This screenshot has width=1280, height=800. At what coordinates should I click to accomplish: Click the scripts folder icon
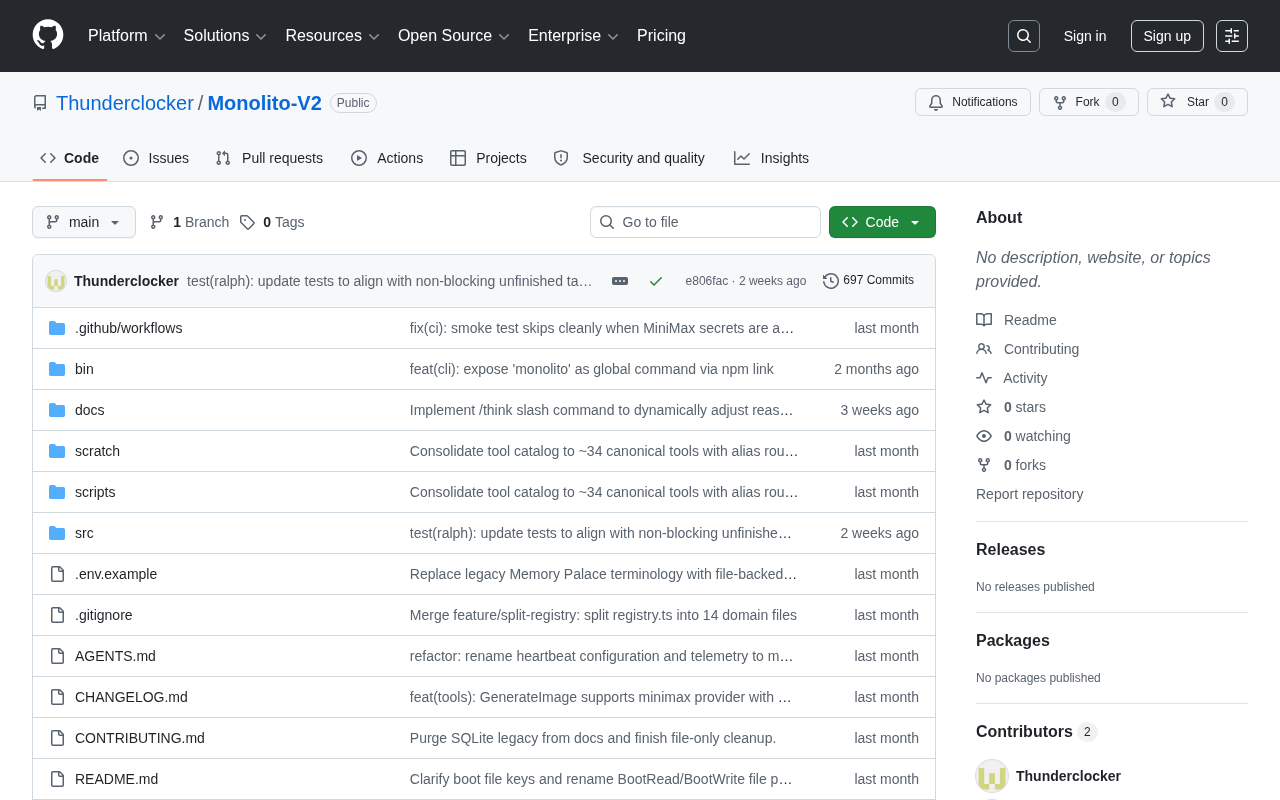57,492
